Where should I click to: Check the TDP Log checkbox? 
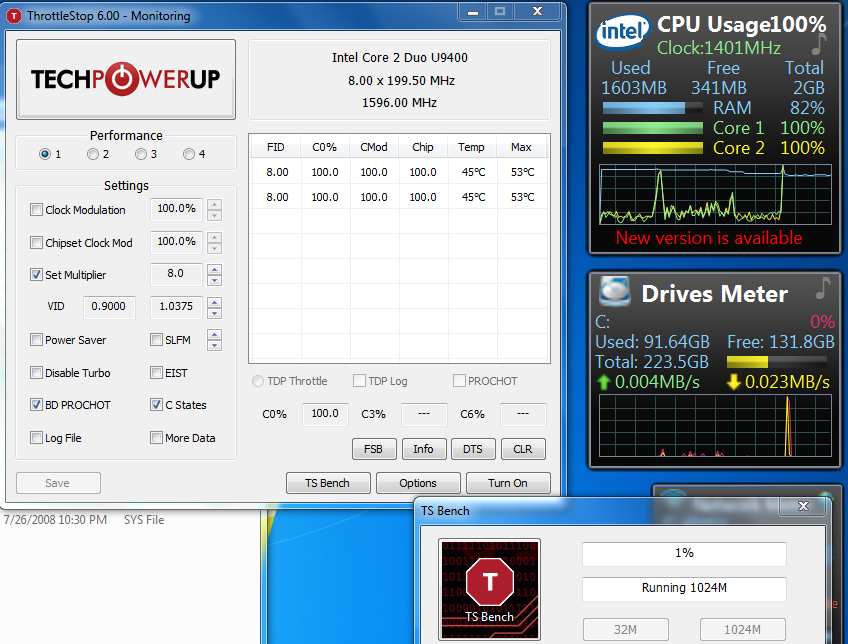pos(359,381)
